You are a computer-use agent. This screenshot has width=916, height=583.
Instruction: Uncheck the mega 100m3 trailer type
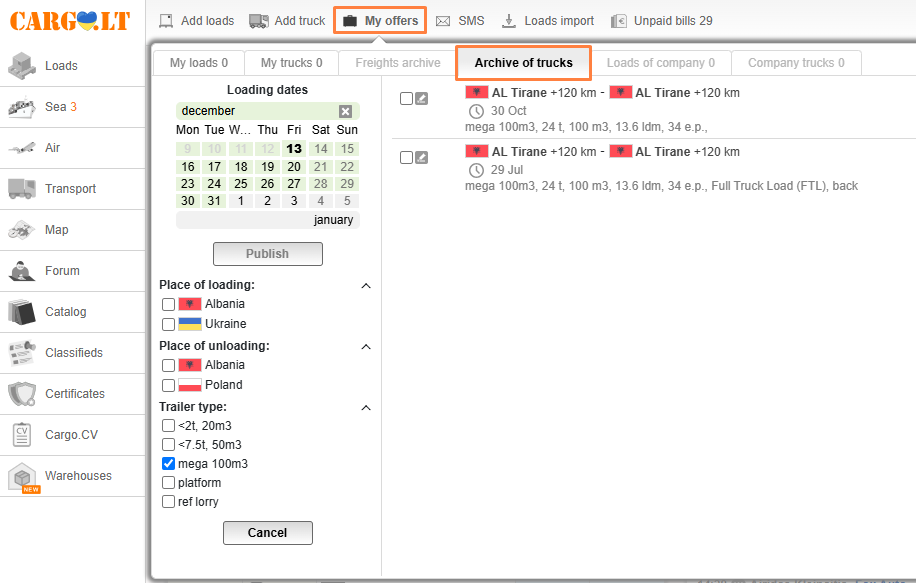[168, 464]
